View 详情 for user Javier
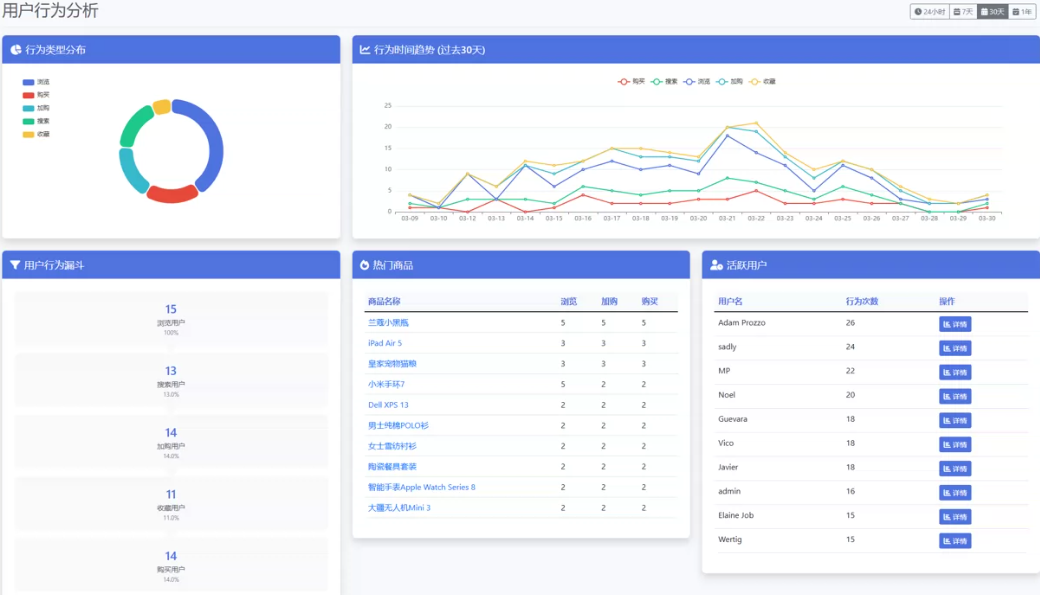The width and height of the screenshot is (1040, 595). (955, 468)
